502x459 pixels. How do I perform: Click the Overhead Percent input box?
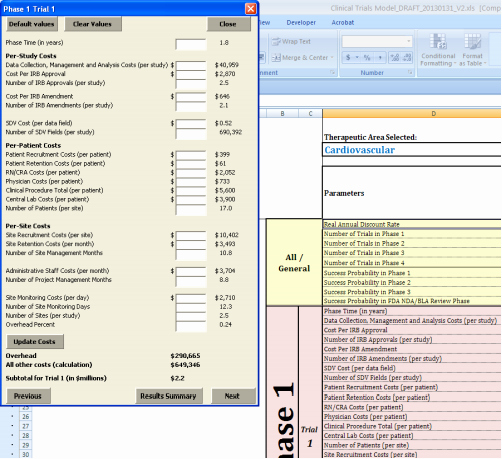point(191,326)
